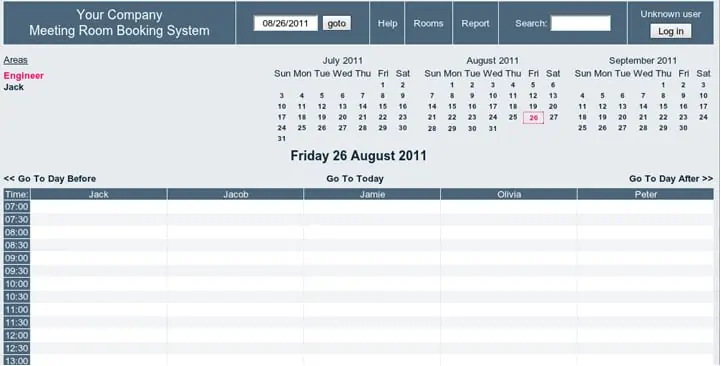Open the Rooms menu item
Image resolution: width=721 pixels, height=366 pixels.
point(428,23)
